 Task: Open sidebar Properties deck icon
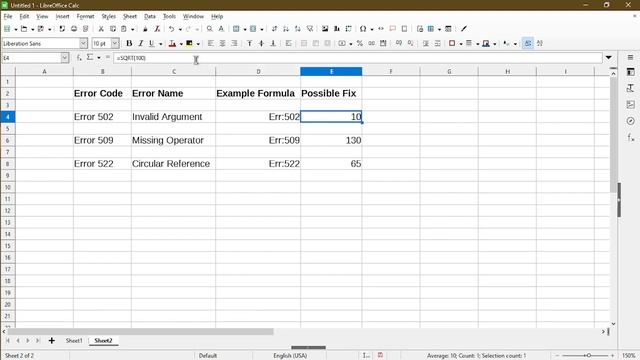tap(631, 72)
